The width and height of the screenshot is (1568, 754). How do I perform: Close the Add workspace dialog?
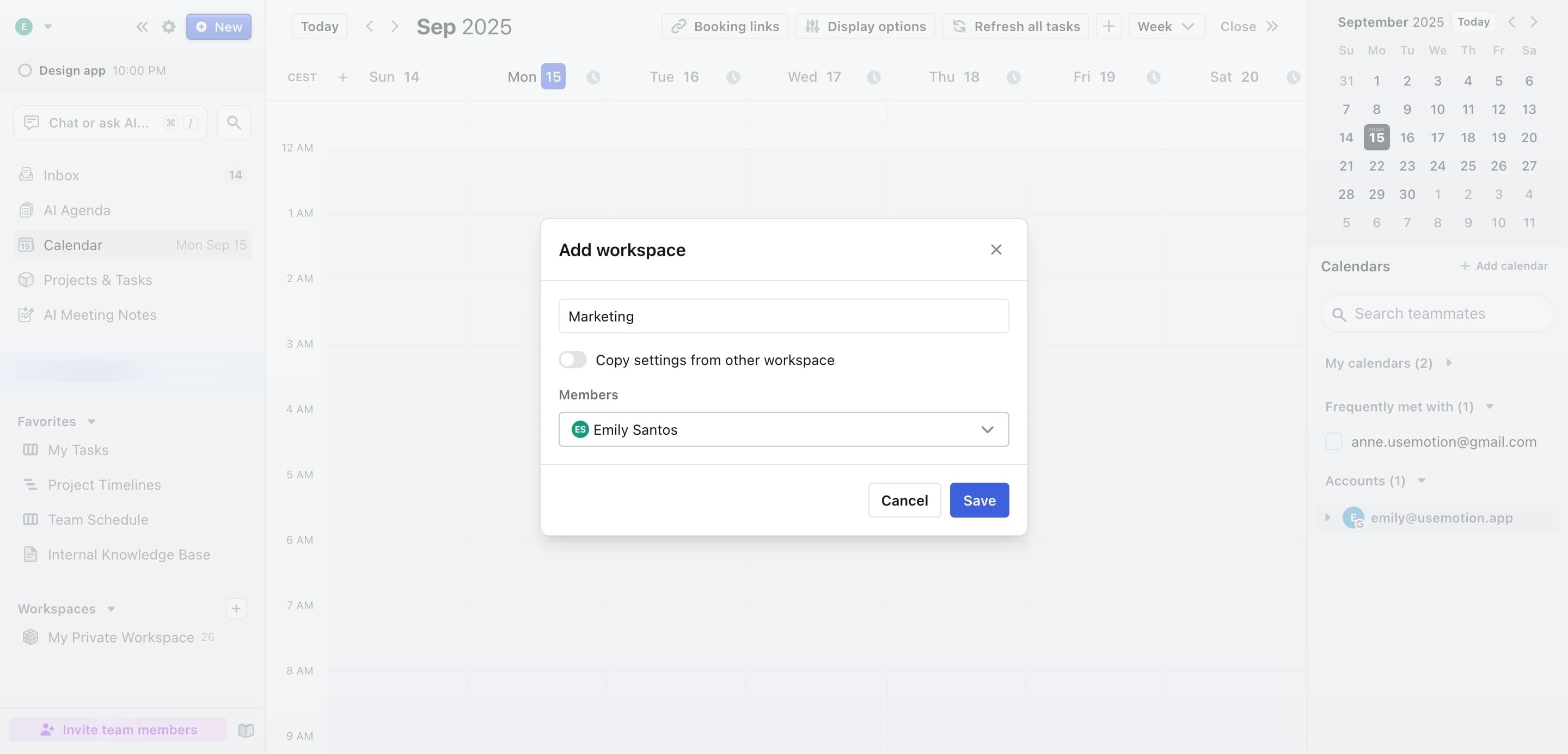pyautogui.click(x=996, y=250)
